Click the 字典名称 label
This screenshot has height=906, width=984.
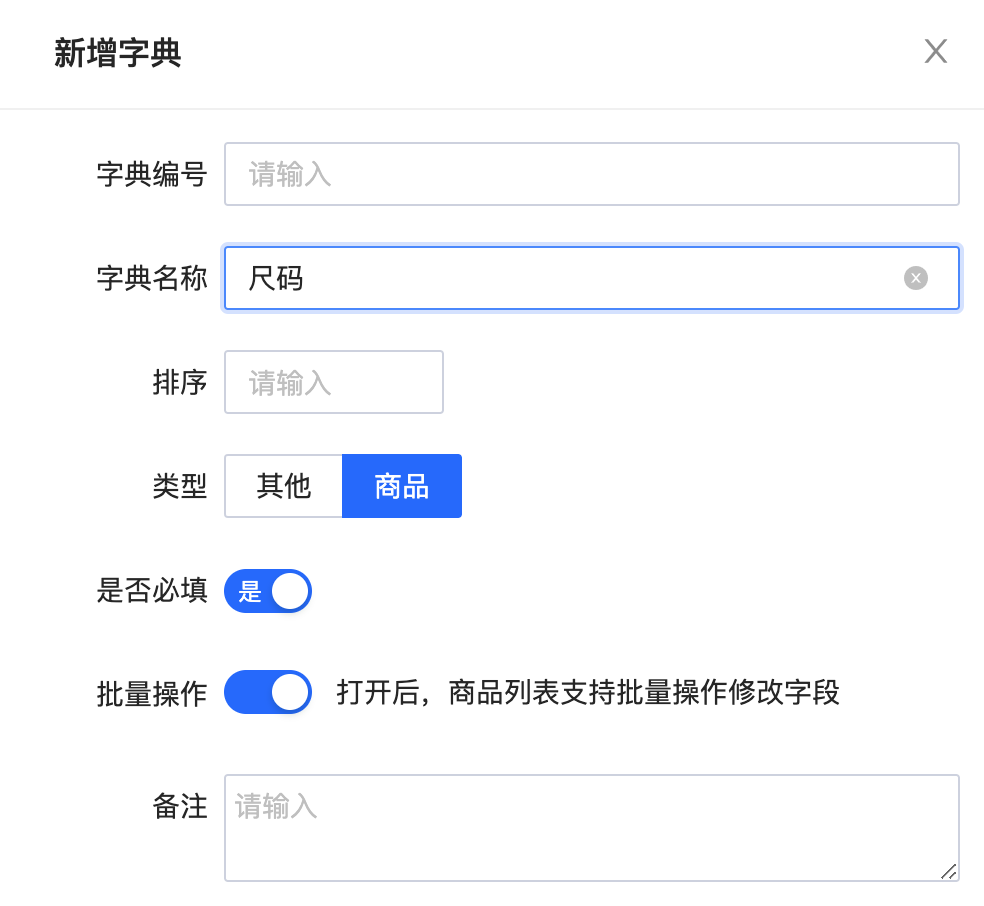point(152,278)
